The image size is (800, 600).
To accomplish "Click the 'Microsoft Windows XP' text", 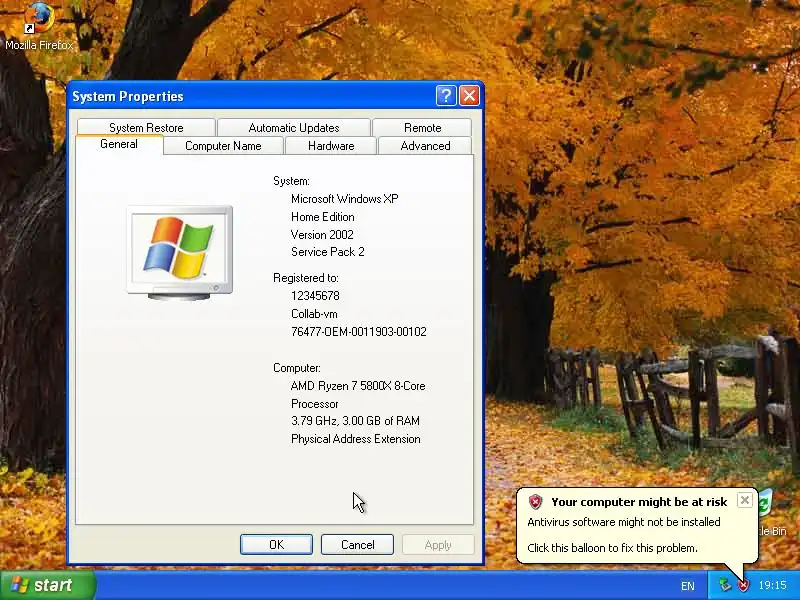I will tap(344, 199).
